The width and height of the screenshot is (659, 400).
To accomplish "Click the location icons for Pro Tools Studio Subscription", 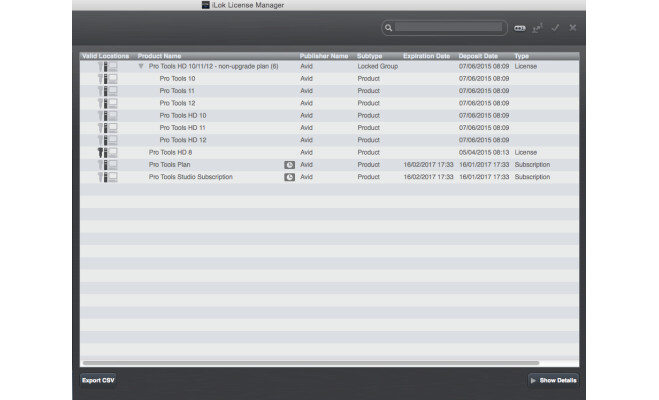I will point(108,177).
